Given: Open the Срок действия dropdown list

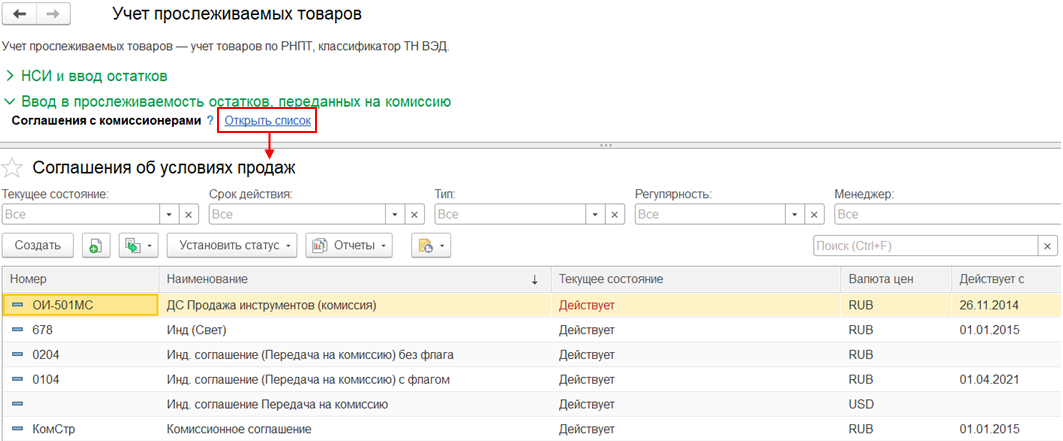Looking at the screenshot, I should click(x=394, y=214).
